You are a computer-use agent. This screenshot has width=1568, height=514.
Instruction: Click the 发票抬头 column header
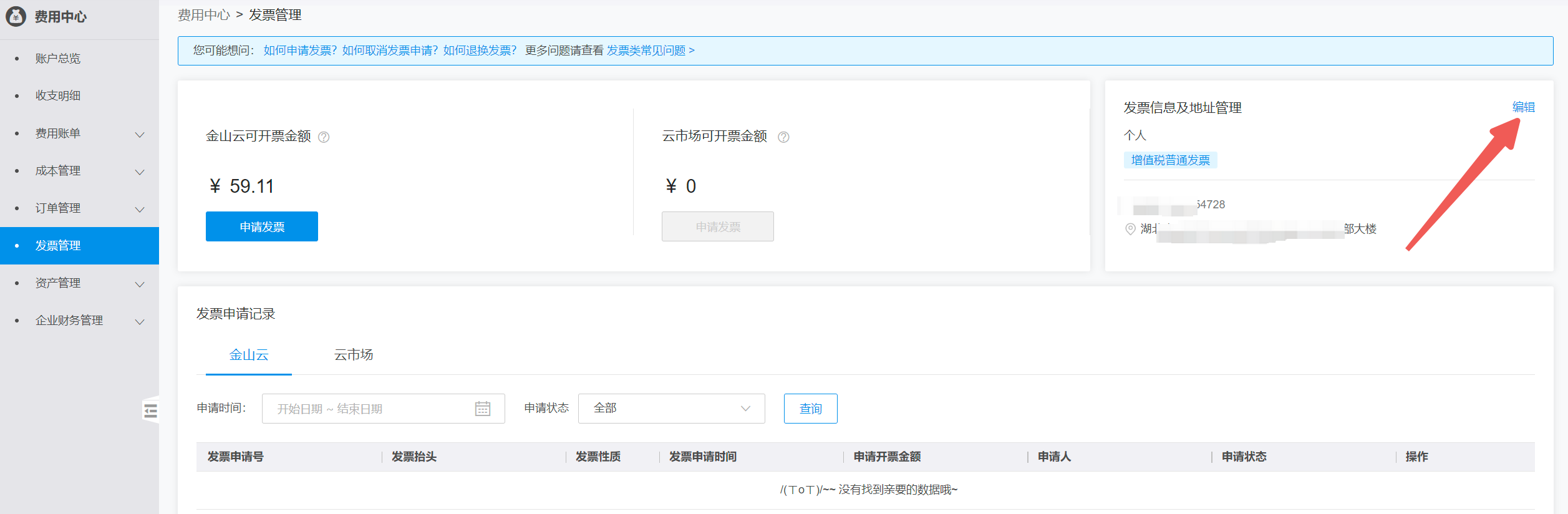click(x=414, y=457)
